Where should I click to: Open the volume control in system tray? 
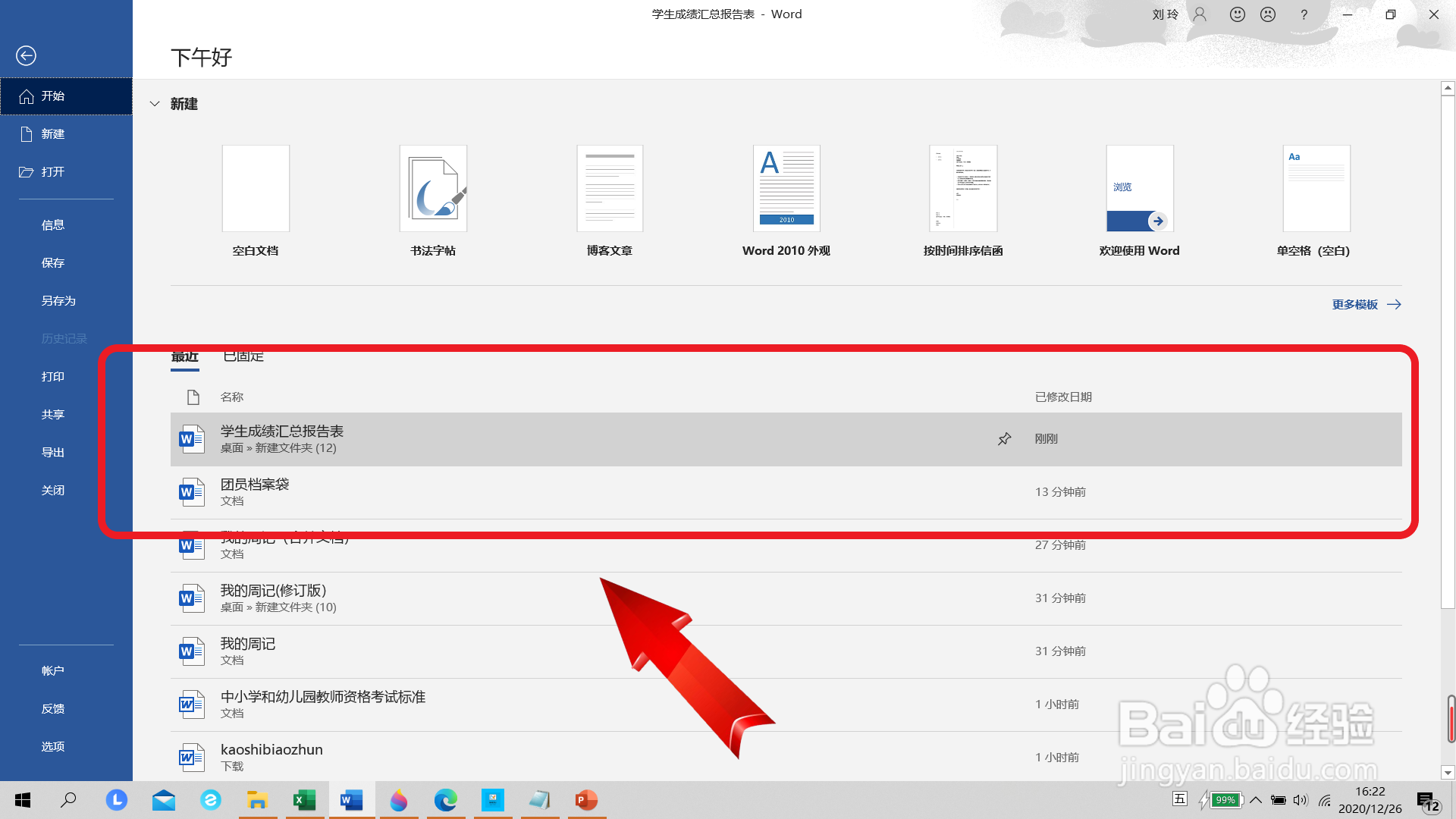pos(1301,800)
